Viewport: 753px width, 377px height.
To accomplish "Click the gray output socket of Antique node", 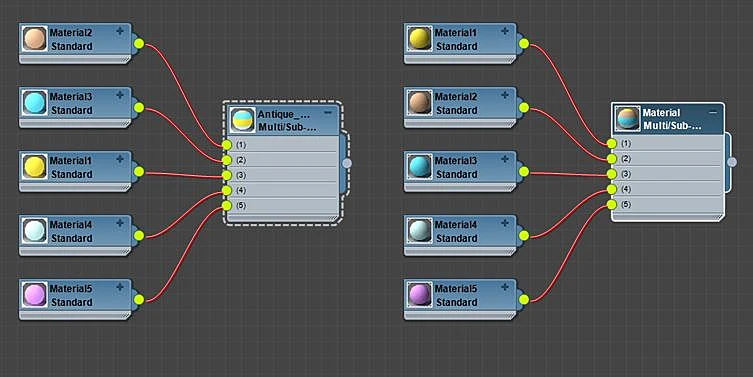I will [347, 163].
